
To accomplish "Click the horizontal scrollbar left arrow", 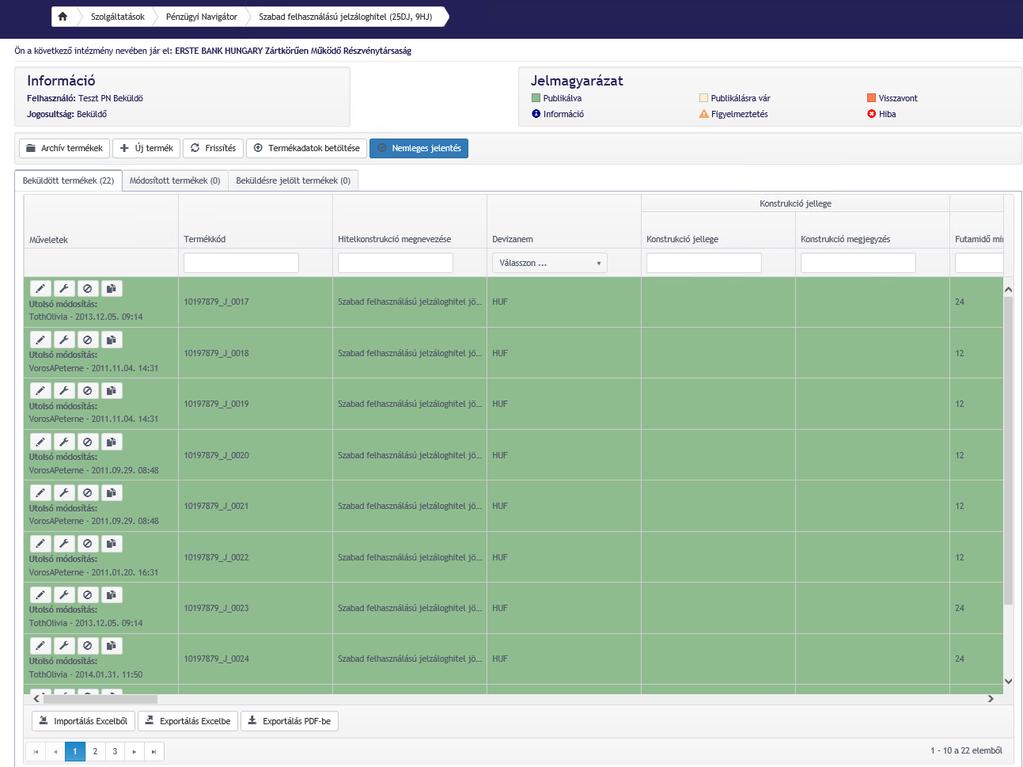I will point(37,699).
